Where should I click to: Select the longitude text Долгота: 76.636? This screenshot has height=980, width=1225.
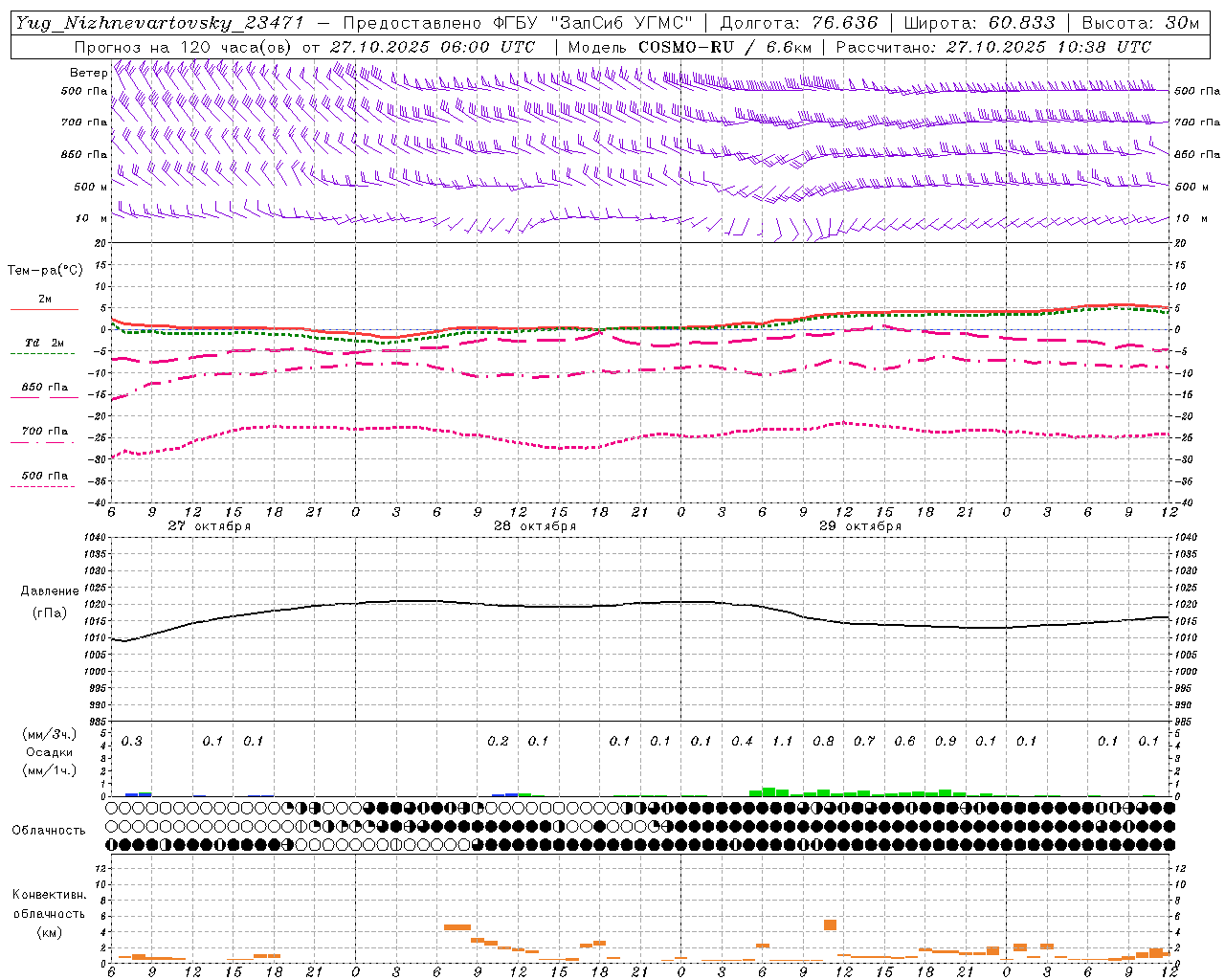798,23
